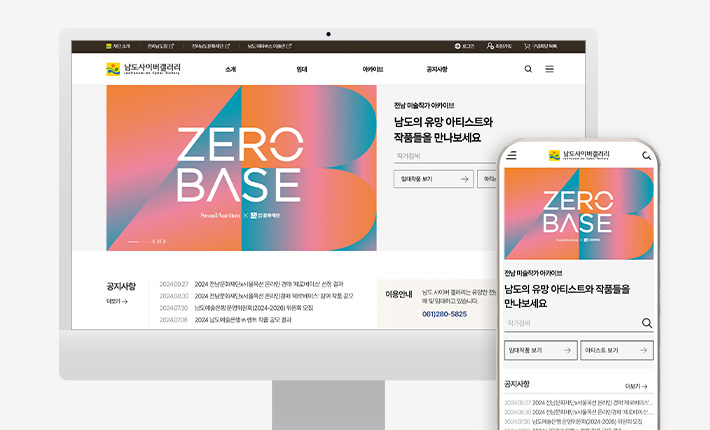The image size is (710, 430).
Task: Click the banner slide progress bar
Action: coord(138,242)
